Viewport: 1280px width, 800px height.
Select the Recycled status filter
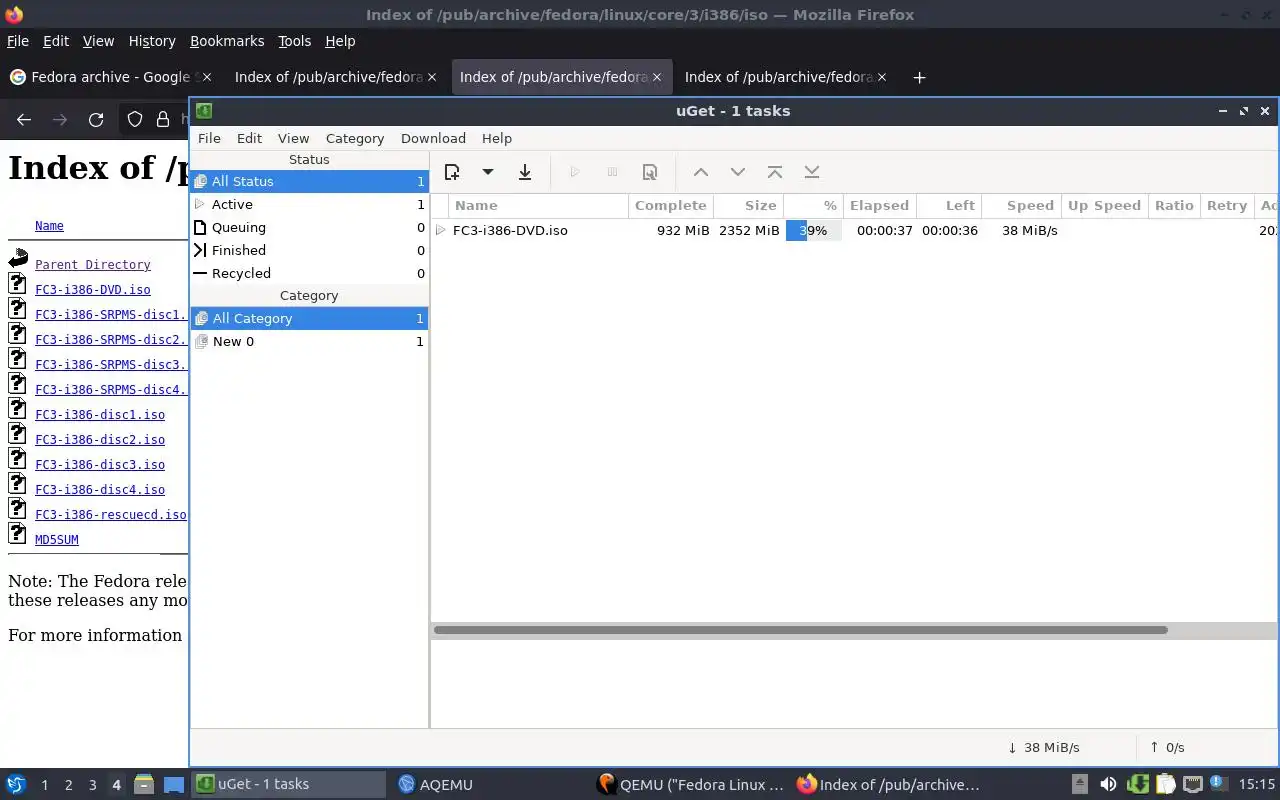tap(309, 273)
